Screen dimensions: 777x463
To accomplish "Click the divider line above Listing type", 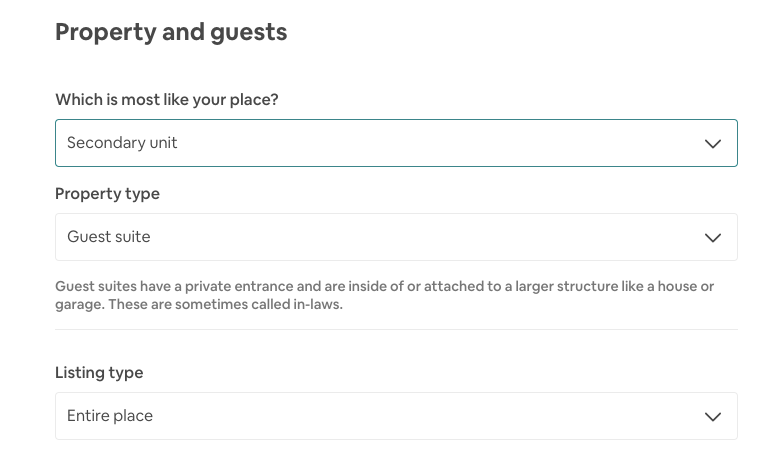I will 396,330.
